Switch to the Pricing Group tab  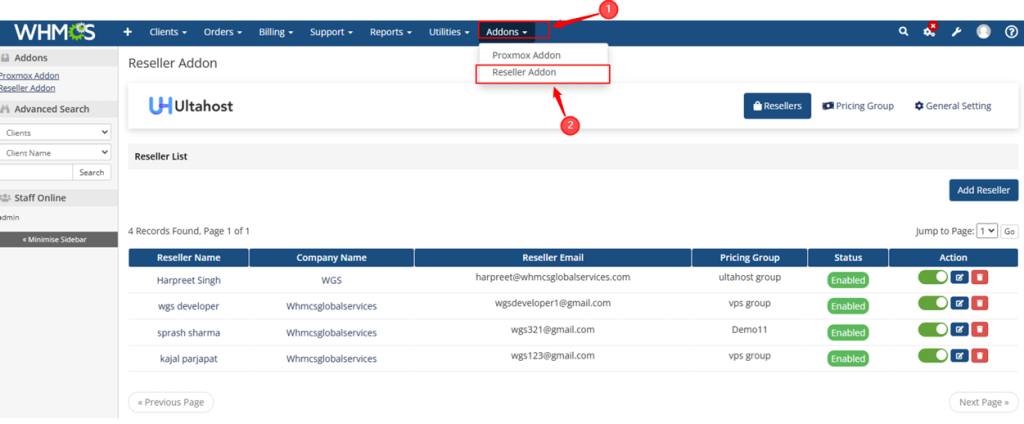click(857, 106)
